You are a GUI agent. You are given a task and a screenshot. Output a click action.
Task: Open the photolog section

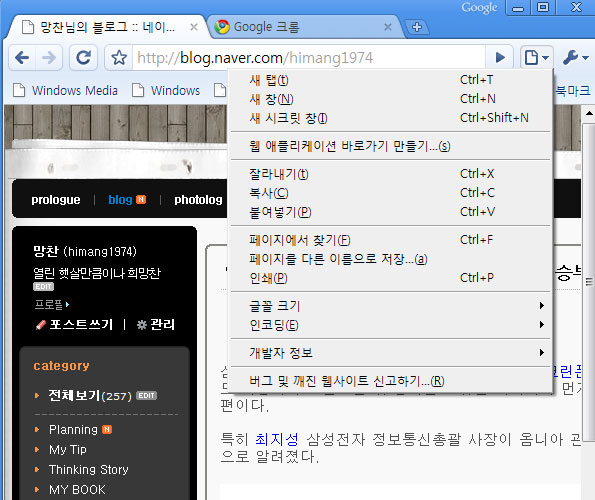tap(198, 200)
